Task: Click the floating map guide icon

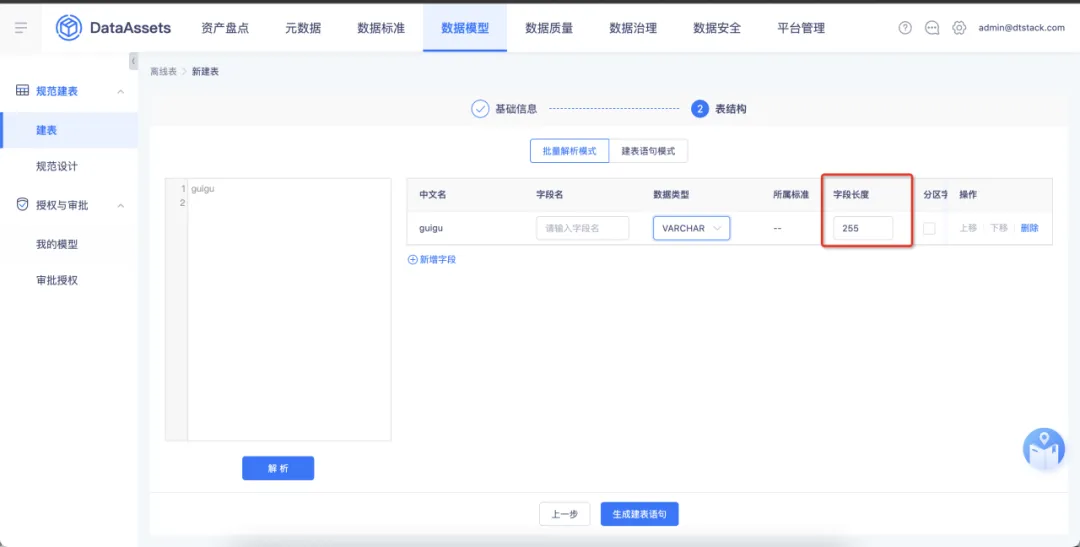Action: (1044, 448)
